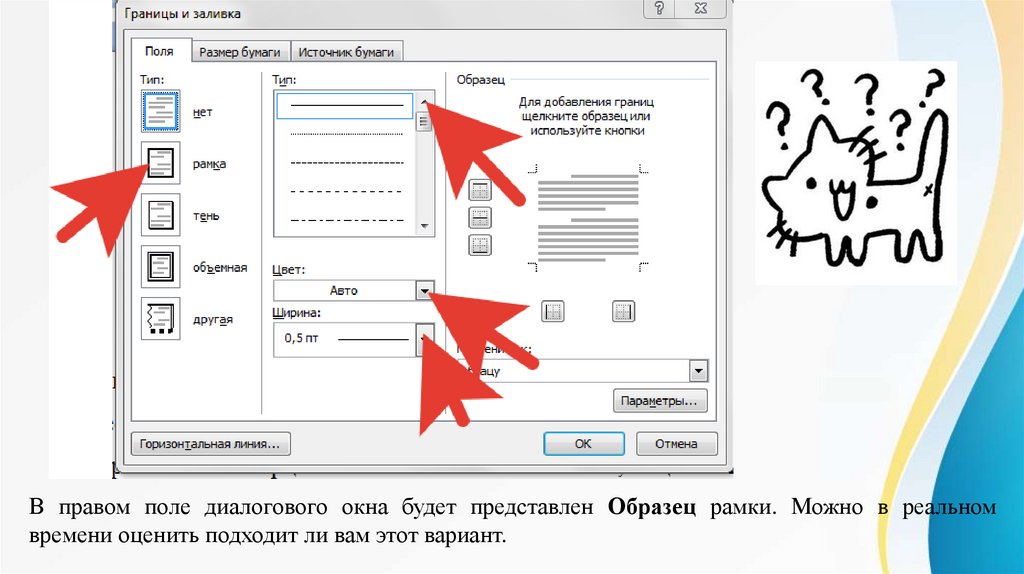Click the border sample preview page

pyautogui.click(x=588, y=217)
